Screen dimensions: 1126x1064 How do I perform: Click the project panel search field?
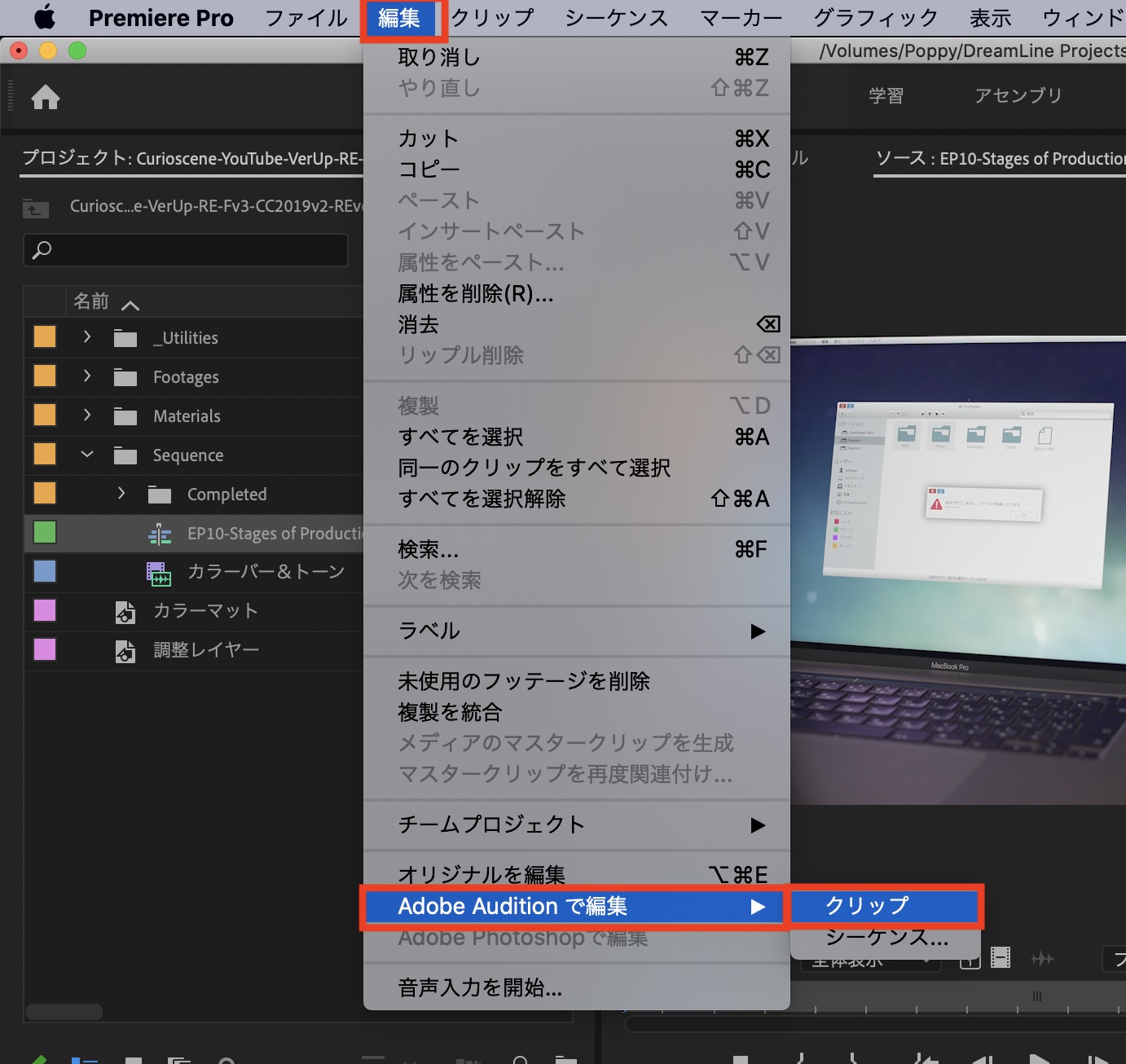pyautogui.click(x=186, y=250)
